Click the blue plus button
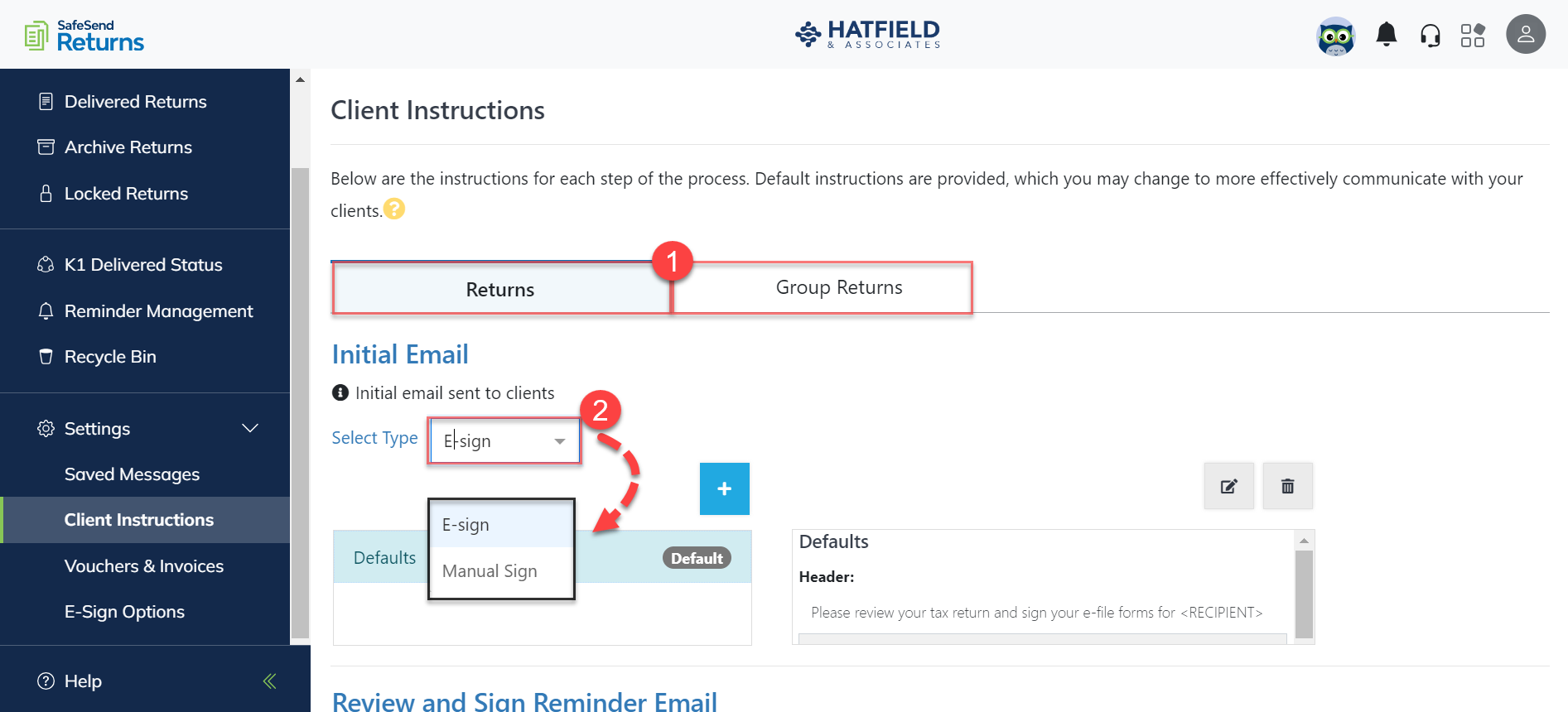 [724, 488]
